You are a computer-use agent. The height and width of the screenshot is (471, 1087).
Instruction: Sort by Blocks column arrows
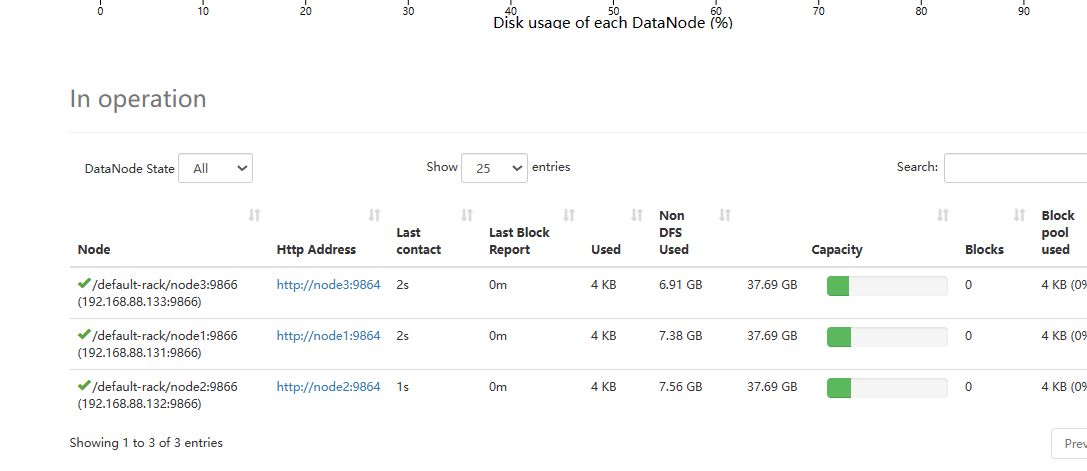click(x=1019, y=215)
